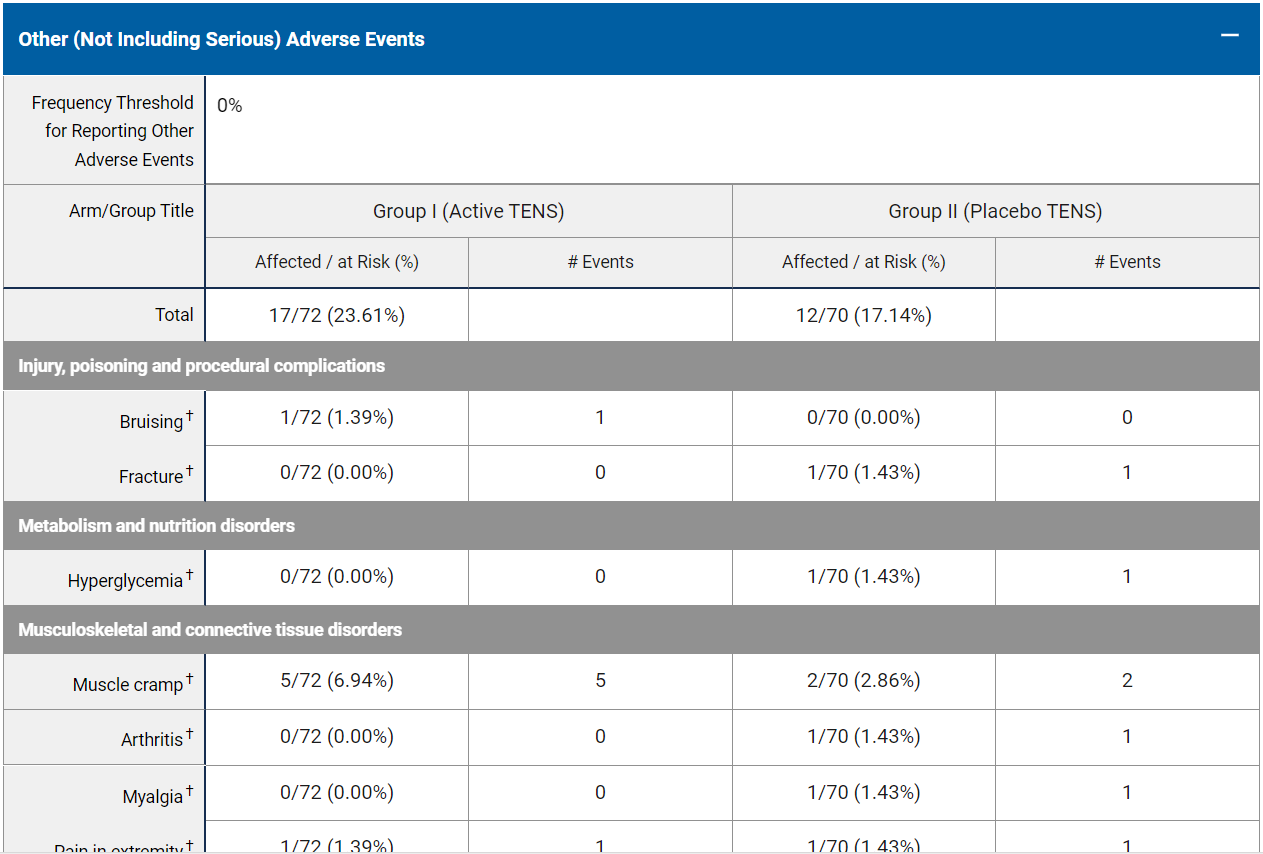Collapse the Other Adverse Events section
This screenshot has height=854, width=1263.
(x=1230, y=37)
